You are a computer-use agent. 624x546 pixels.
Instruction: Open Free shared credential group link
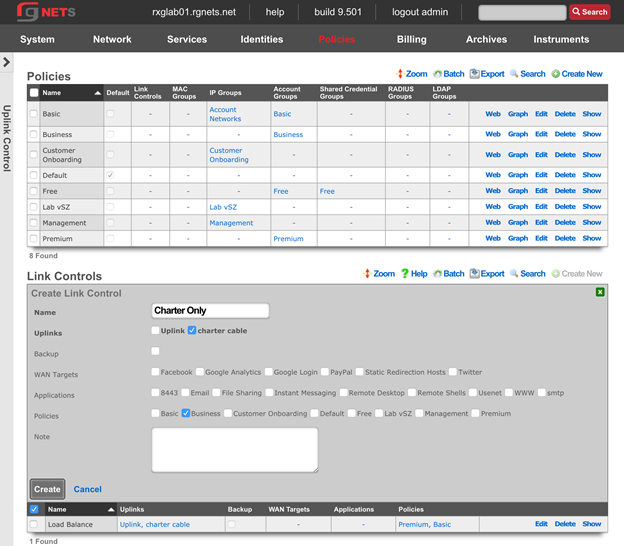pos(327,191)
